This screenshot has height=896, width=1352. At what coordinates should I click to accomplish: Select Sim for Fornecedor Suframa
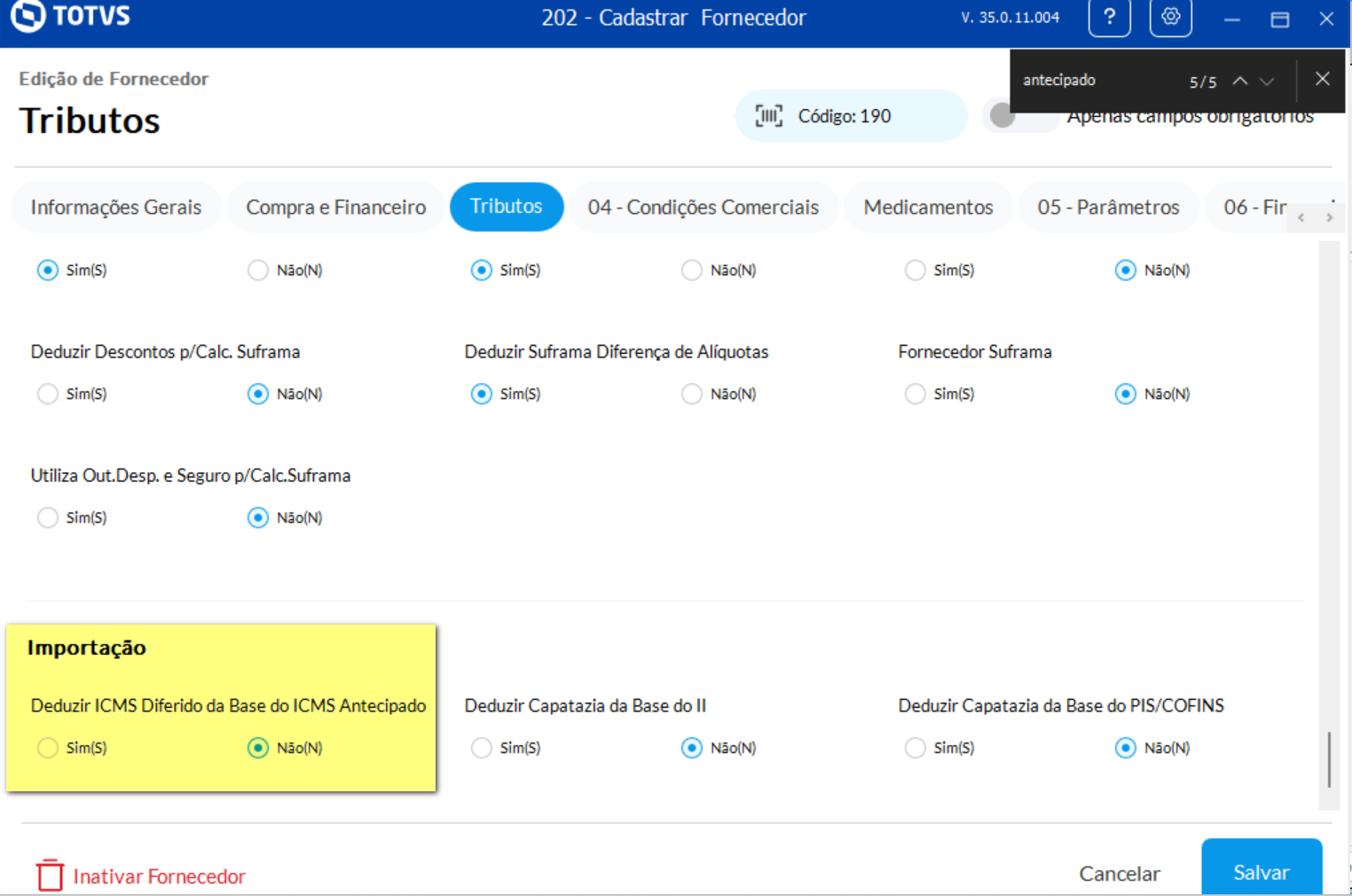pyautogui.click(x=916, y=394)
